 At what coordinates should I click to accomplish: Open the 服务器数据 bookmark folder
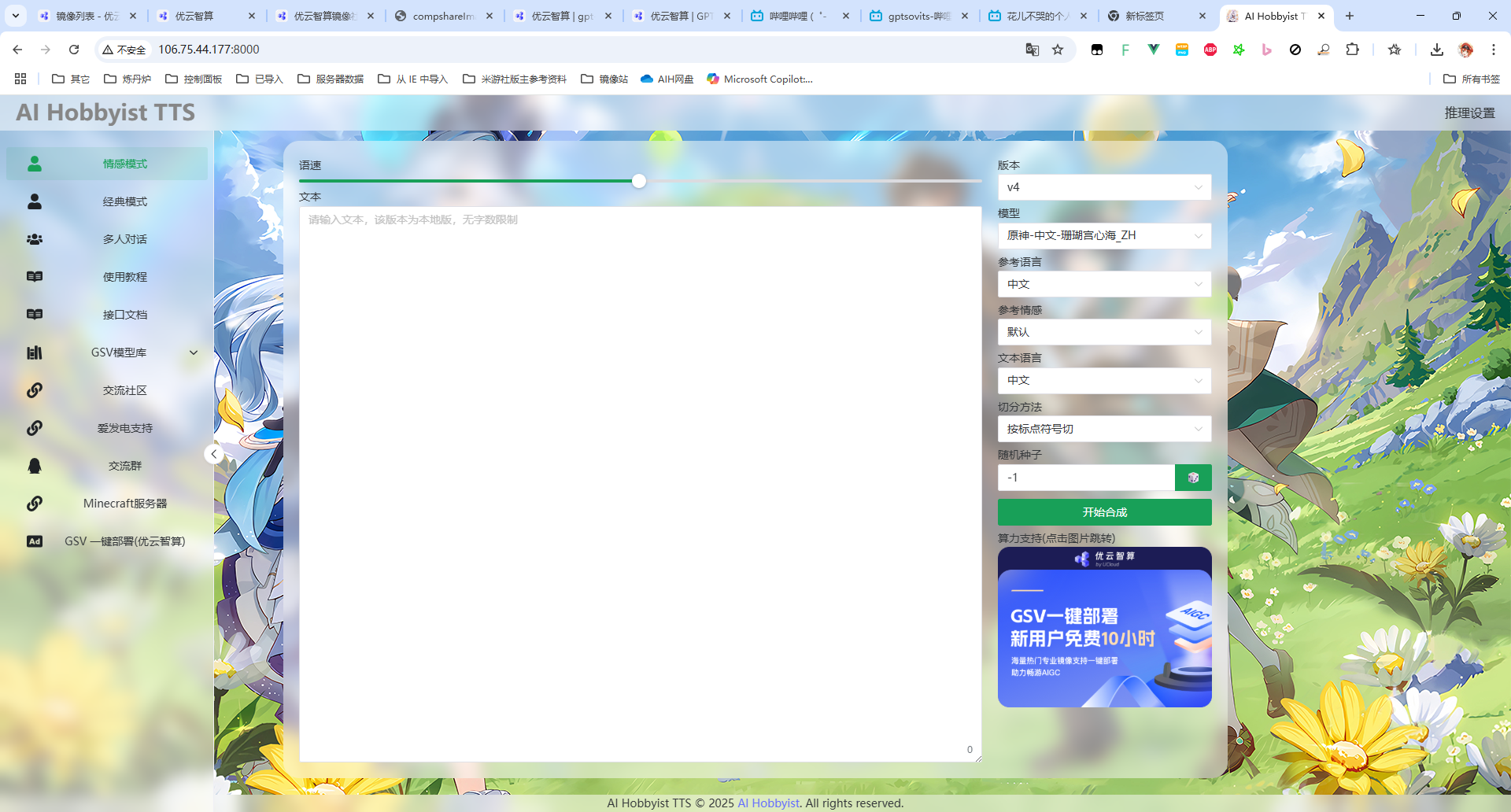point(331,79)
